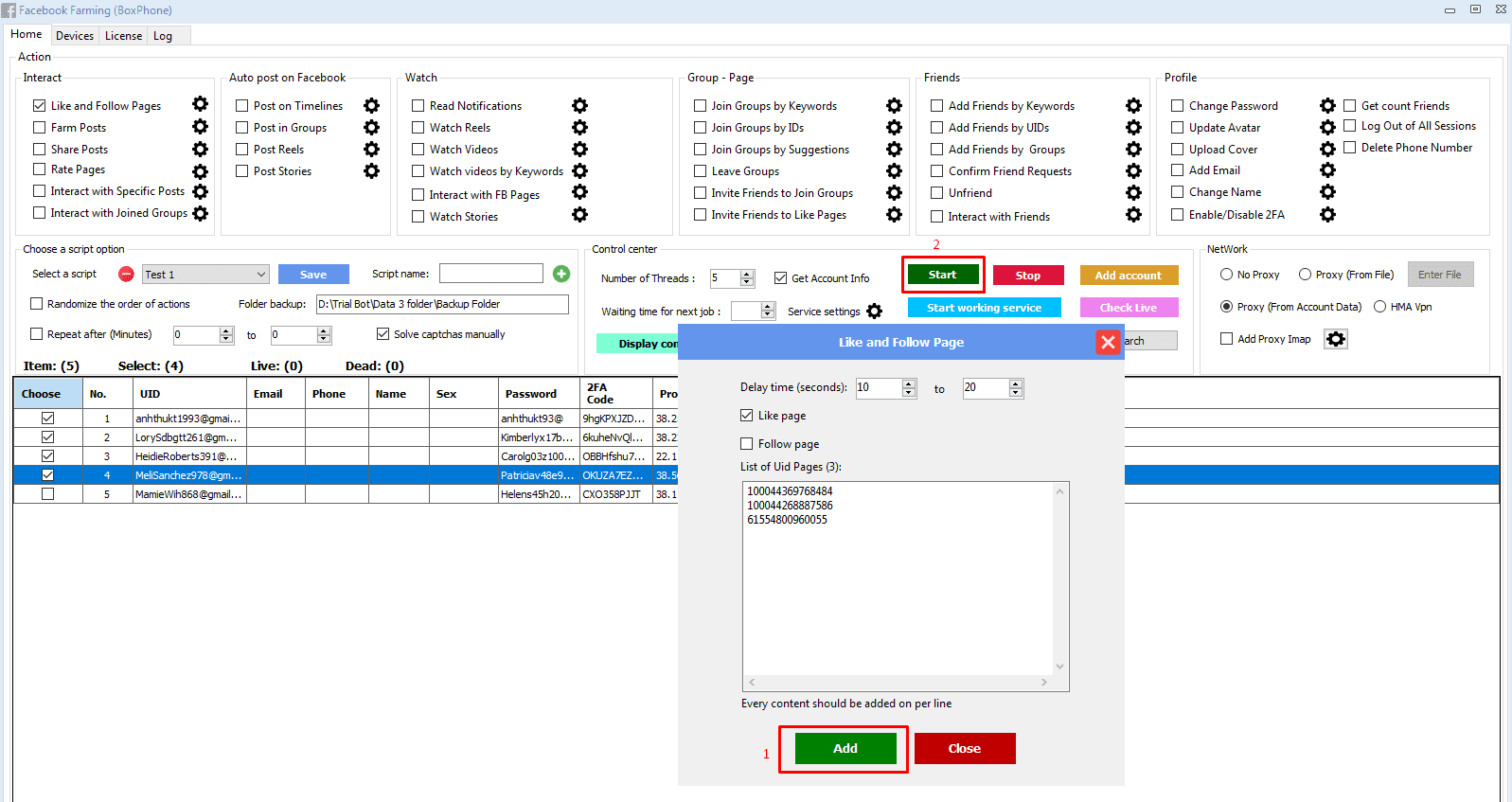
Task: Open Join Groups by Keywords settings gear
Action: click(x=894, y=105)
